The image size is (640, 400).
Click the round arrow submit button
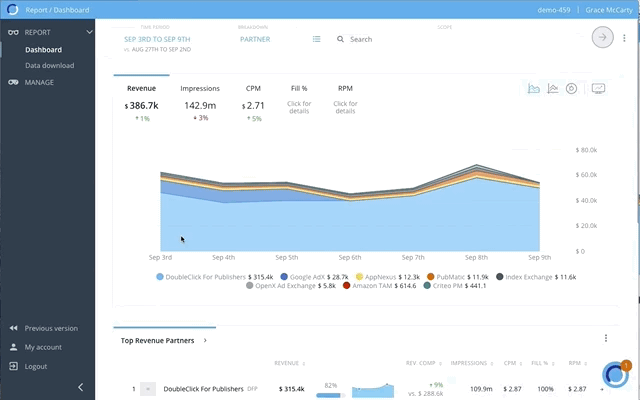click(x=602, y=37)
